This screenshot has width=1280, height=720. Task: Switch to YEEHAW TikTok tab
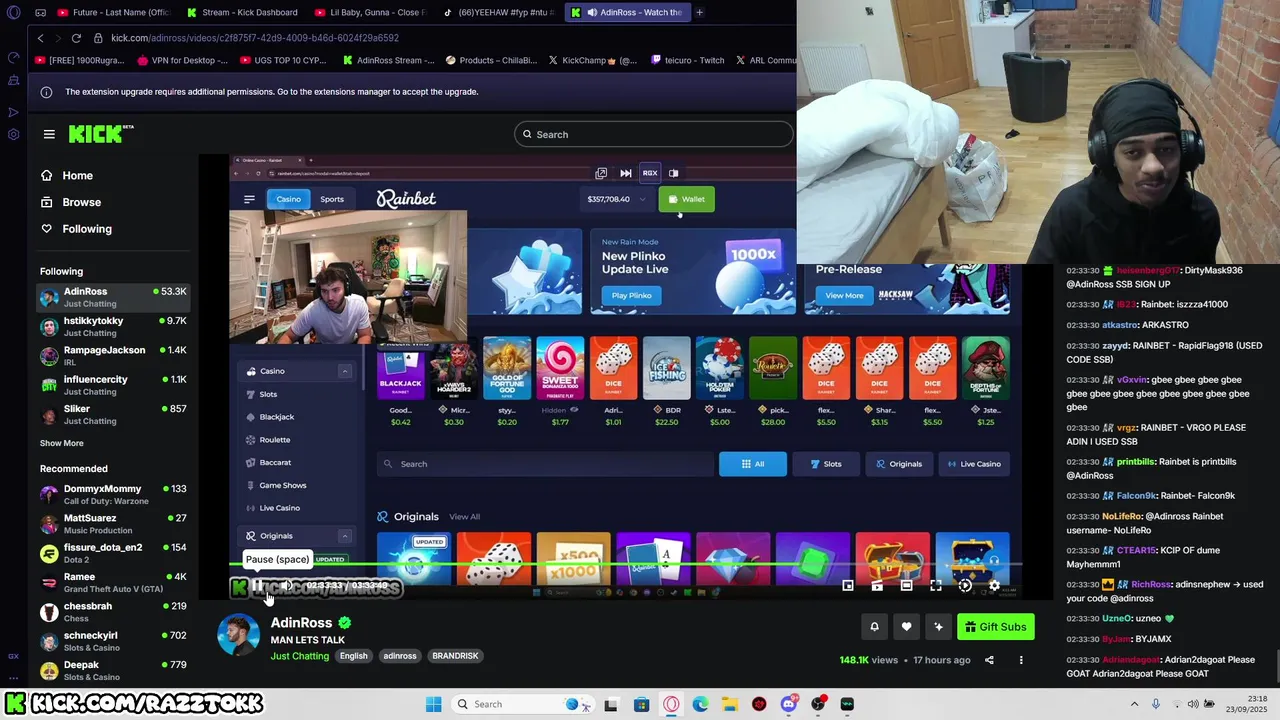[499, 12]
